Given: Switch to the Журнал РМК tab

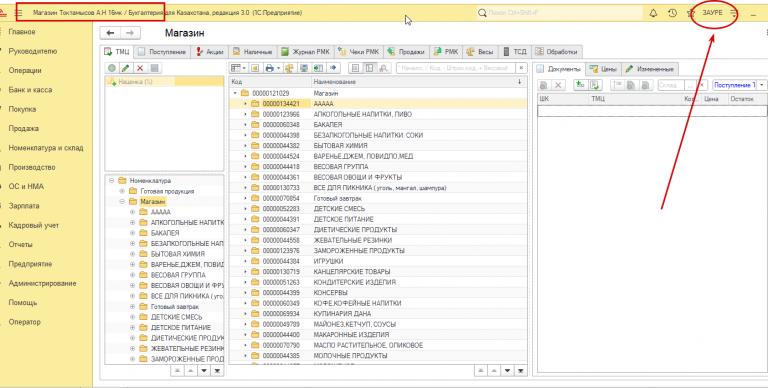Looking at the screenshot, I should (306, 51).
